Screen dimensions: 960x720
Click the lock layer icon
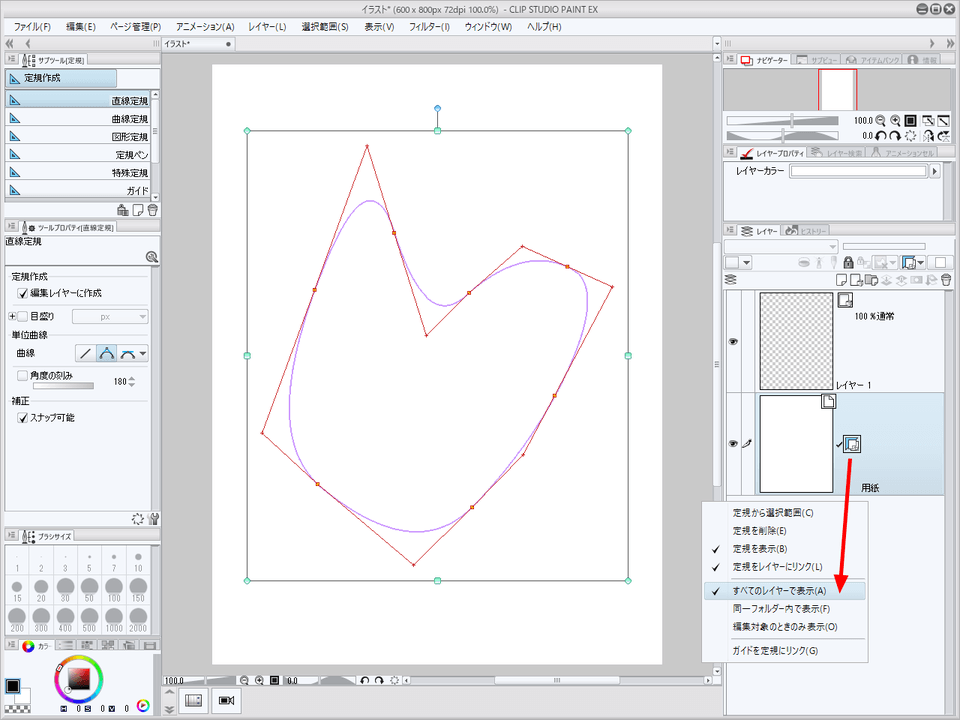(848, 262)
